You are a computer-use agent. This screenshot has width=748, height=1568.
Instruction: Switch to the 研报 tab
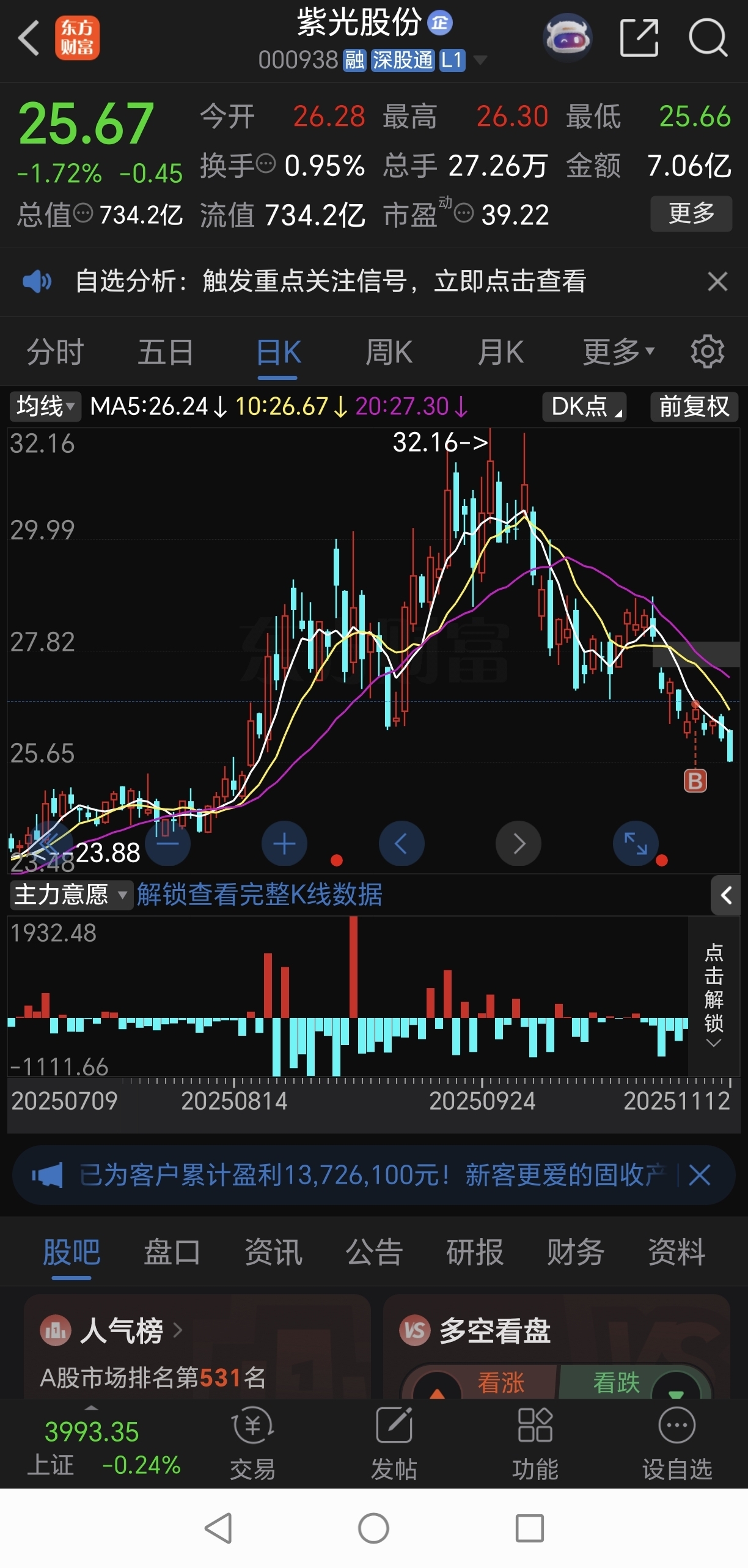tap(475, 1251)
